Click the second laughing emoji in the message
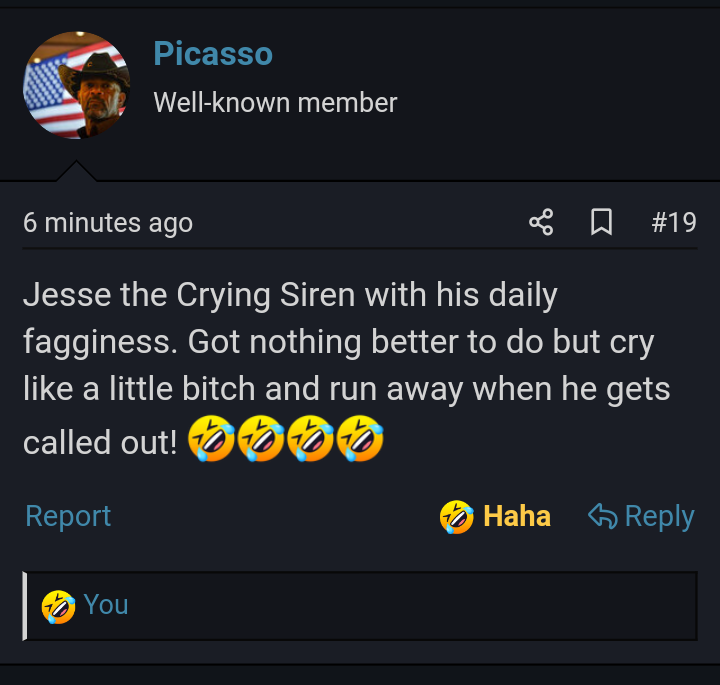The width and height of the screenshot is (720, 685). click(260, 438)
